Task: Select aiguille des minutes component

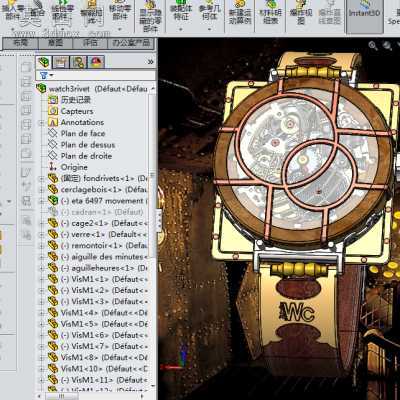Action: (x=104, y=257)
